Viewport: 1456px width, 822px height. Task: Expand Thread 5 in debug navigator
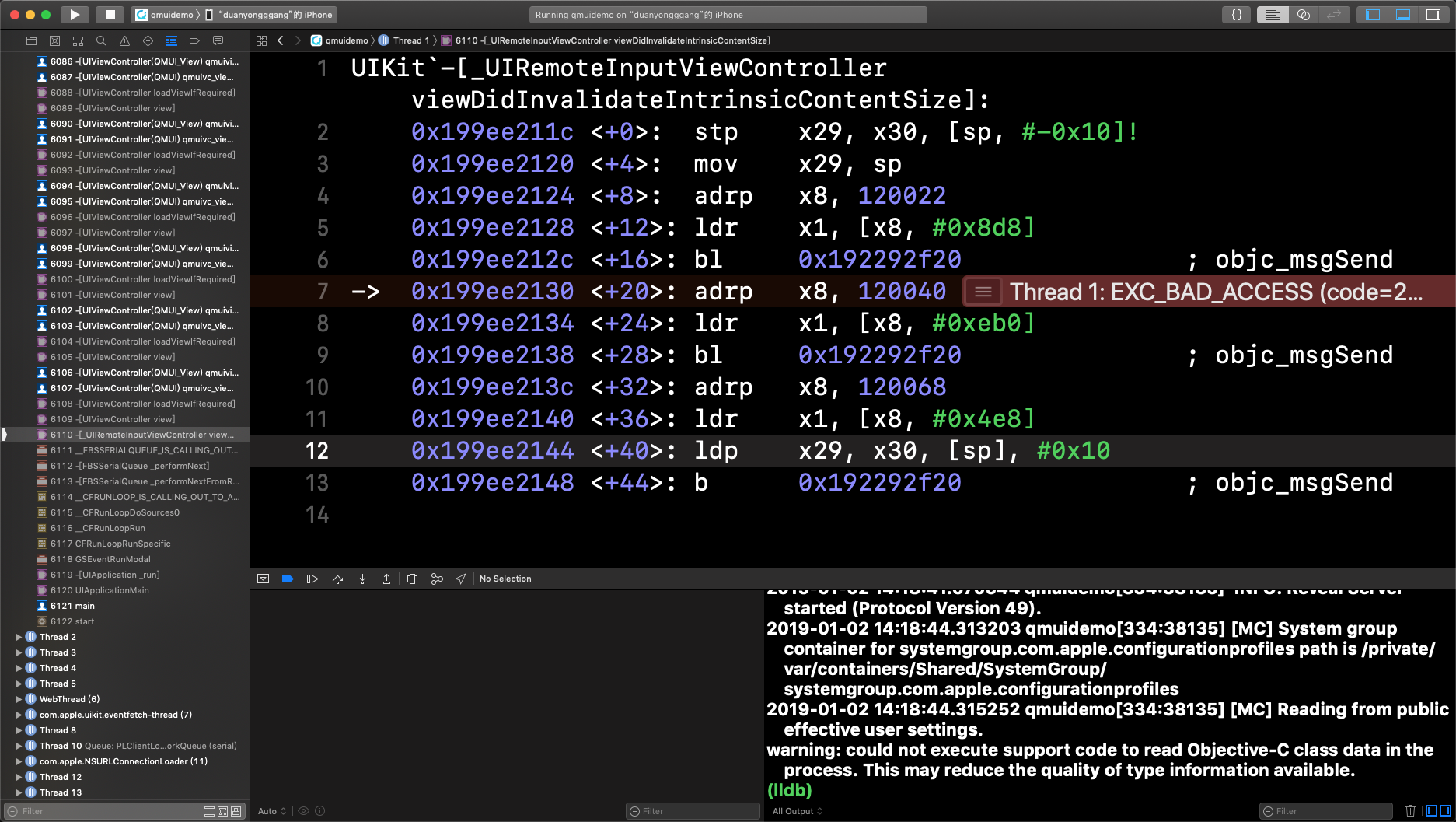(x=19, y=684)
